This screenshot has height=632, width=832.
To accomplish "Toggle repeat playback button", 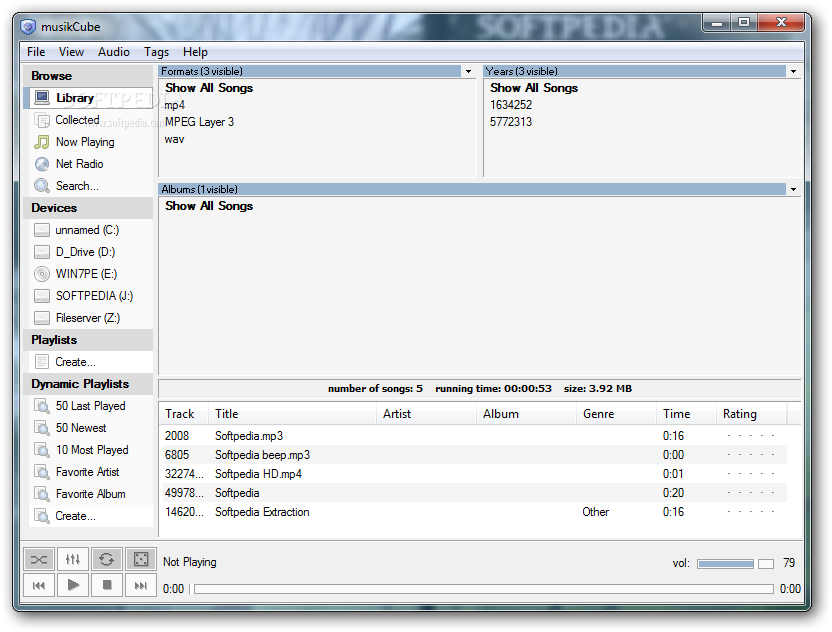I will 107,559.
